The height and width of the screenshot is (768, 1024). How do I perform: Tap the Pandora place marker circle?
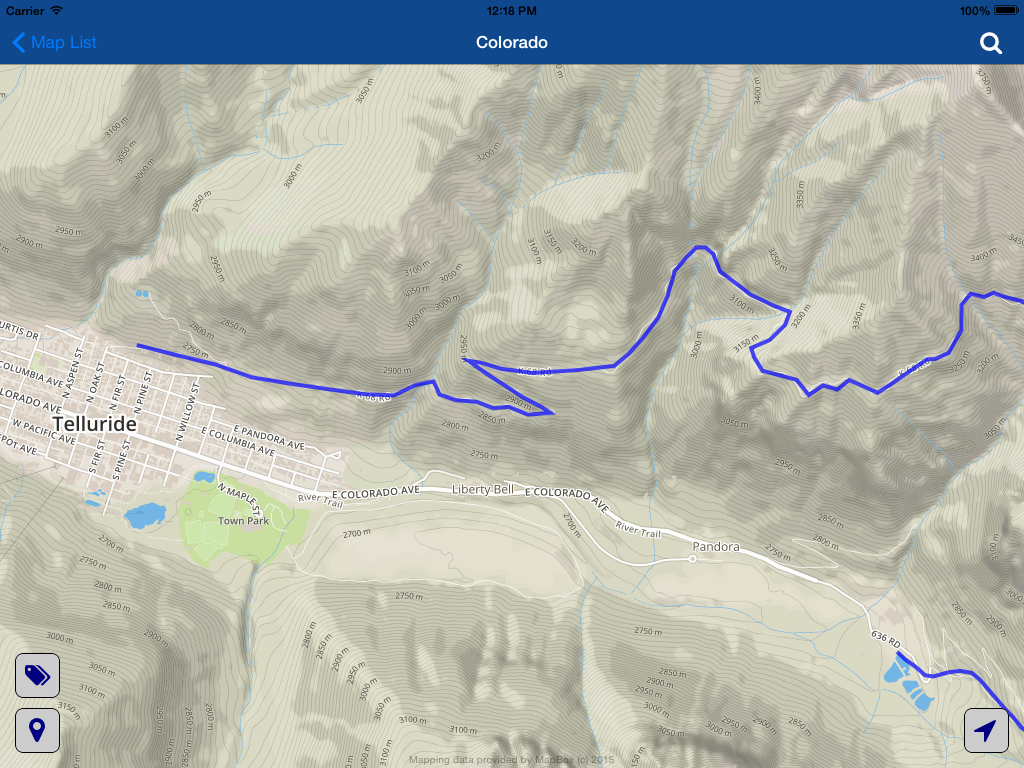point(693,558)
